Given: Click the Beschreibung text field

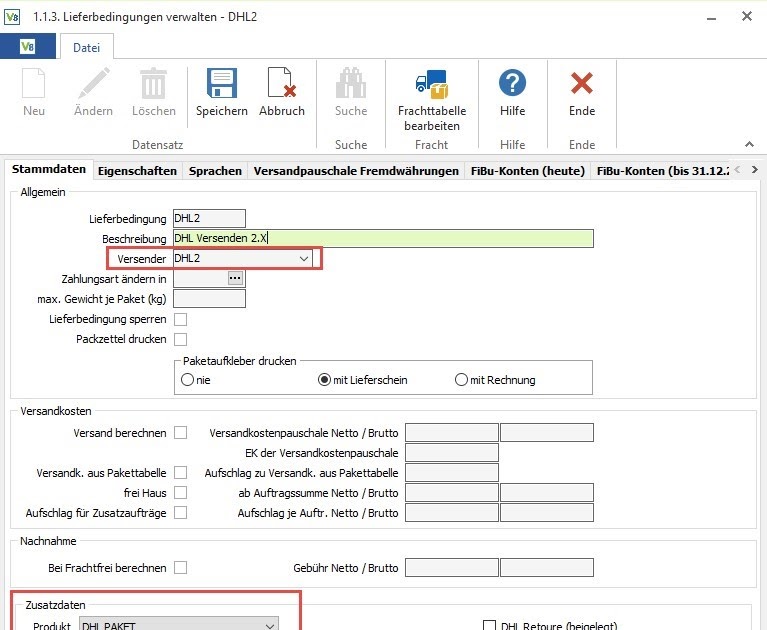Looking at the screenshot, I should (x=383, y=238).
